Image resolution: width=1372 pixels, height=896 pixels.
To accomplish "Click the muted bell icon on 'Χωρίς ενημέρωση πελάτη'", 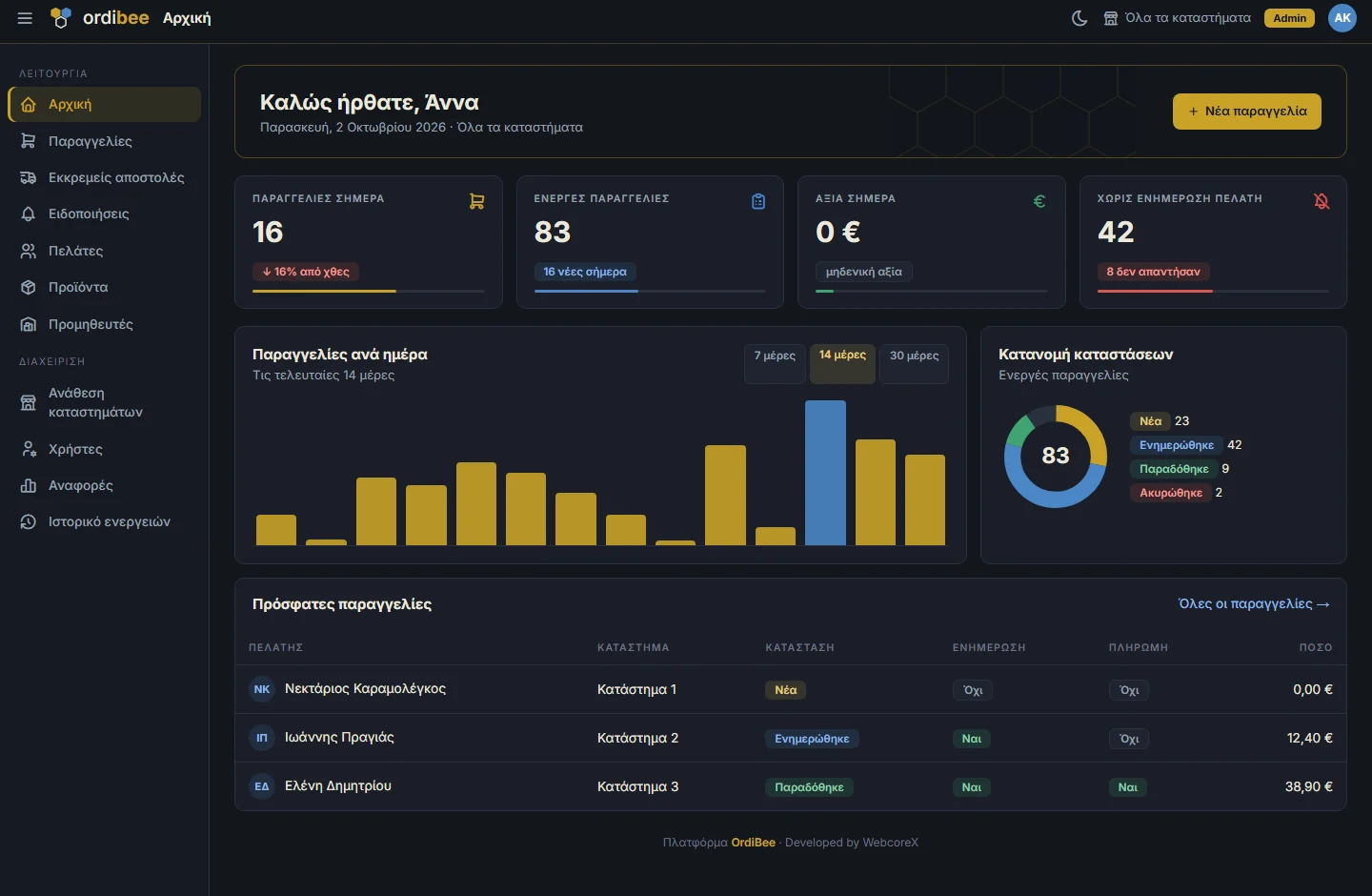I will [1322, 201].
